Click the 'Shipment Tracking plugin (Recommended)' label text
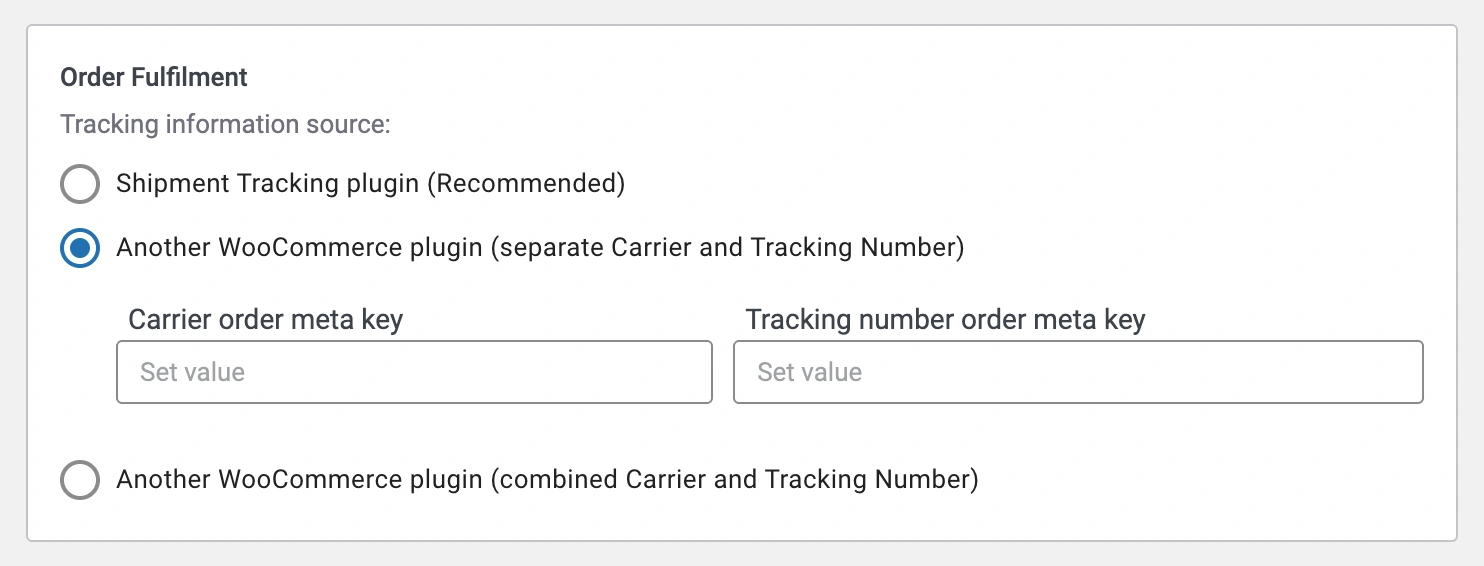This screenshot has height=566, width=1484. click(371, 185)
